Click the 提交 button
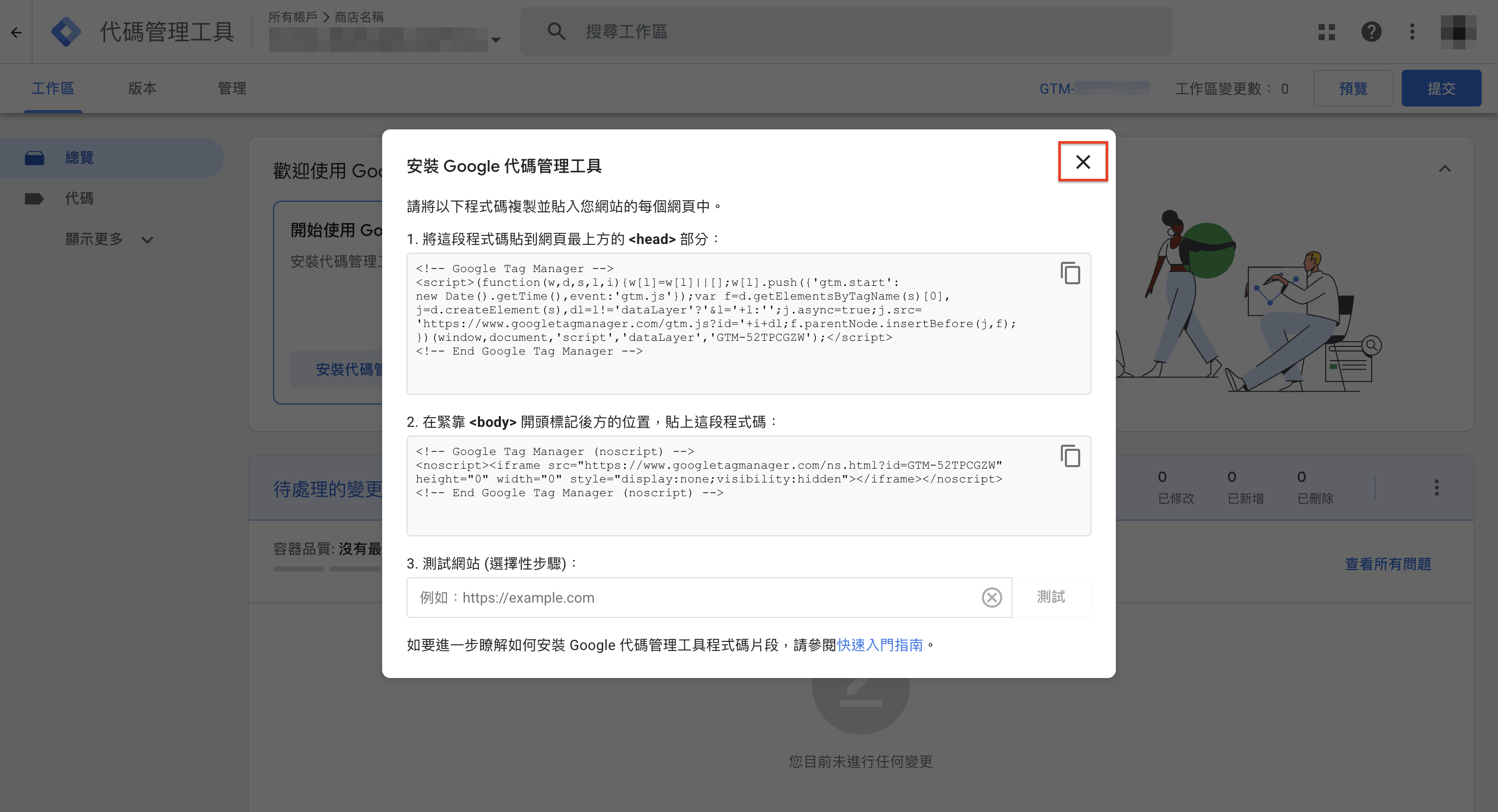 pyautogui.click(x=1441, y=88)
